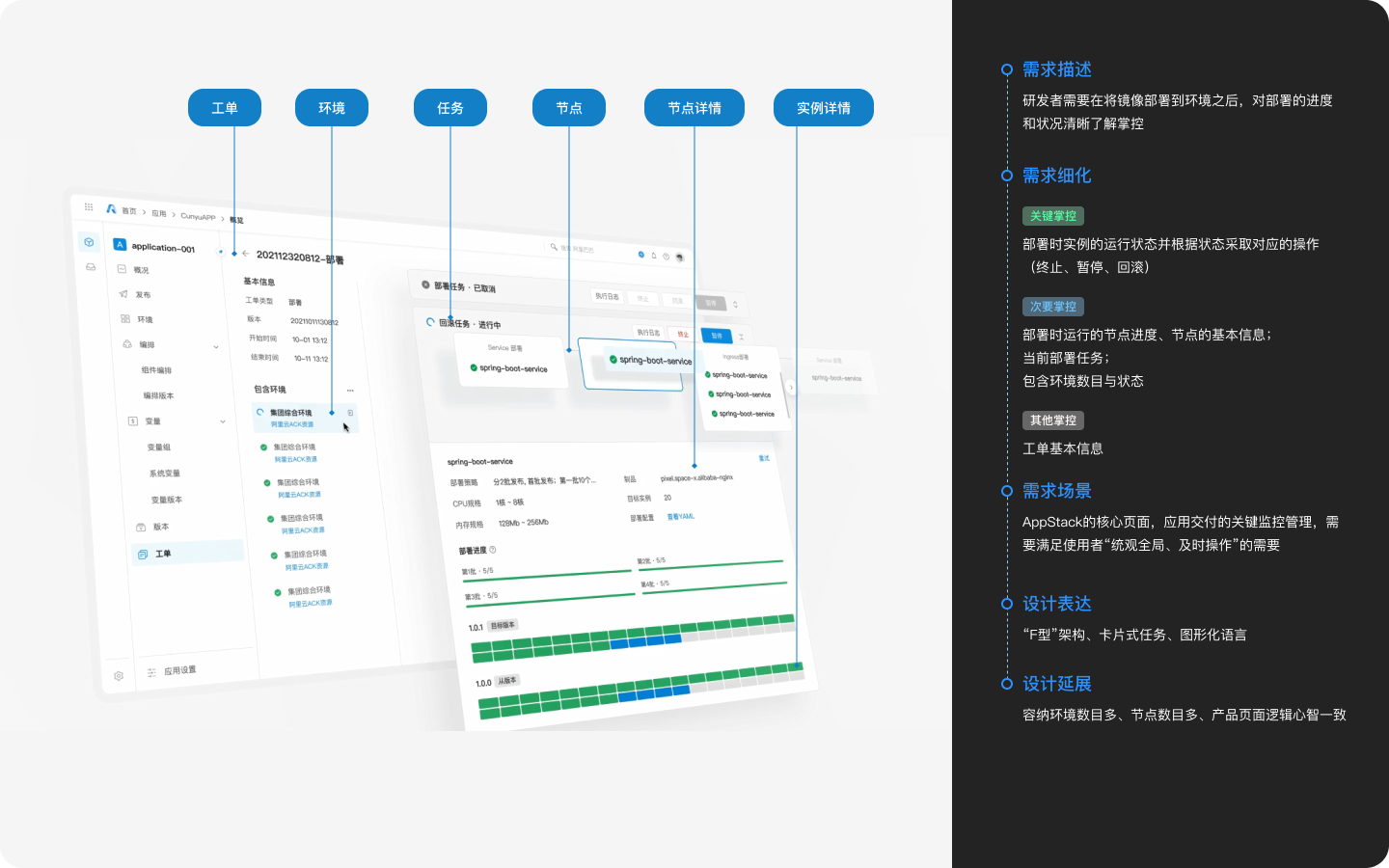This screenshot has height=868, width=1389.
Task: Click the 从版本 tag beside 1.0.0
Action: tap(508, 680)
